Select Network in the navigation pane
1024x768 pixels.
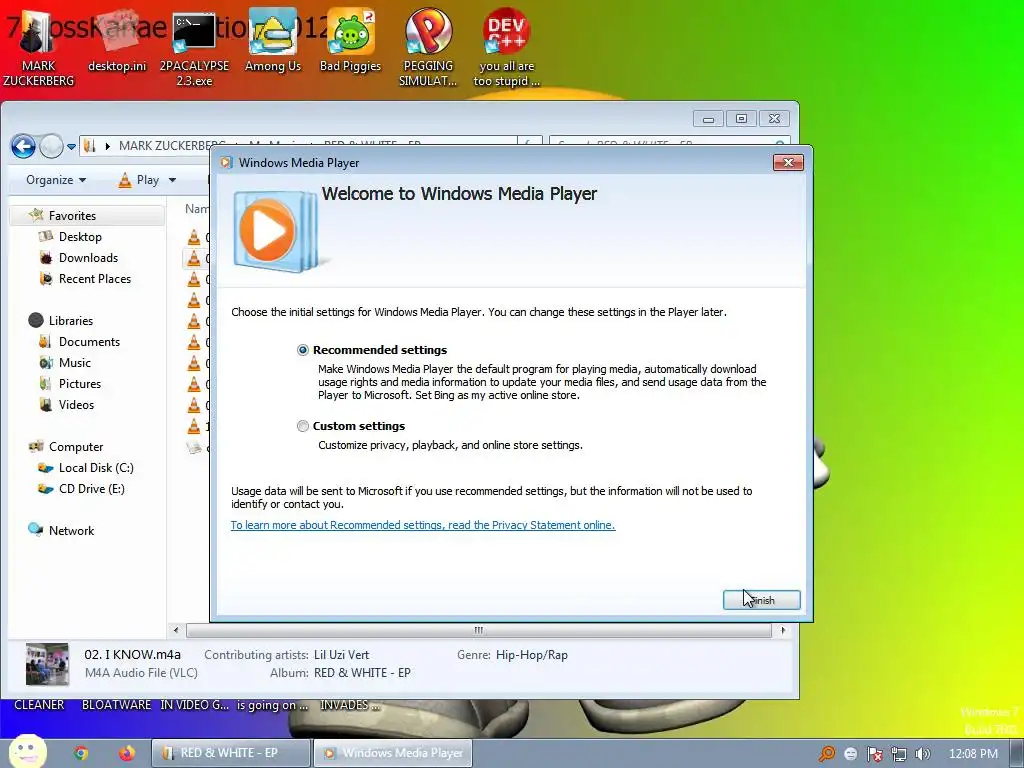71,531
